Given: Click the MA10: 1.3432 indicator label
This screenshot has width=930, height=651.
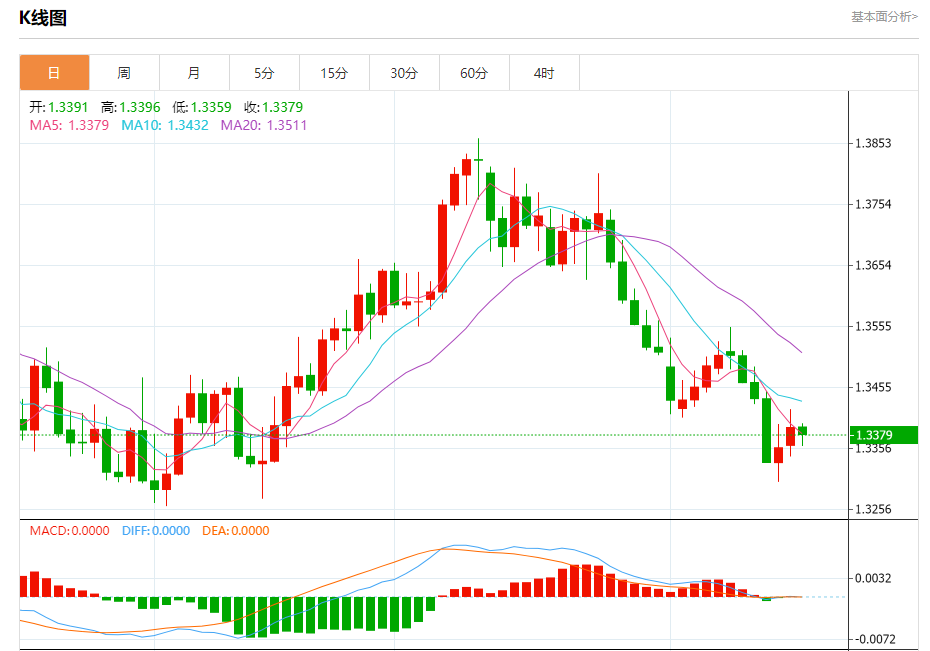Looking at the screenshot, I should [165, 125].
